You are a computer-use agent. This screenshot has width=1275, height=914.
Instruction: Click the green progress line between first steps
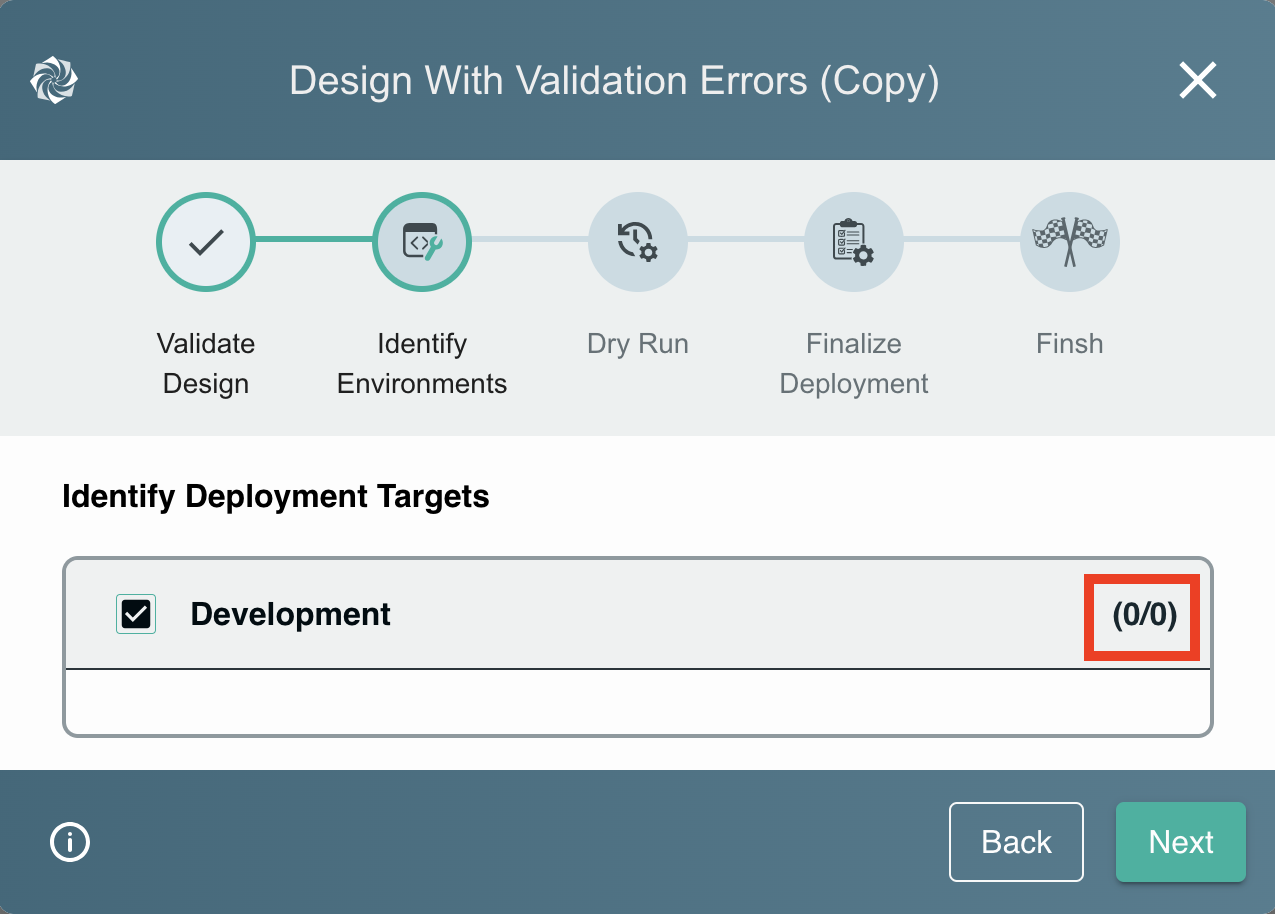coord(314,240)
